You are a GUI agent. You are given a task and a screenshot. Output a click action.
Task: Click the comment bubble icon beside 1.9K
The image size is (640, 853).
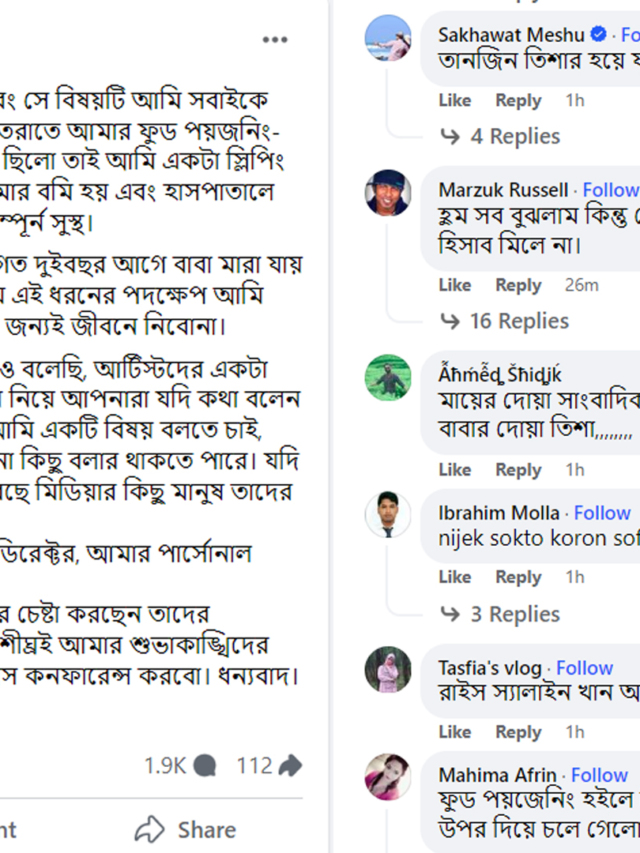click(205, 765)
